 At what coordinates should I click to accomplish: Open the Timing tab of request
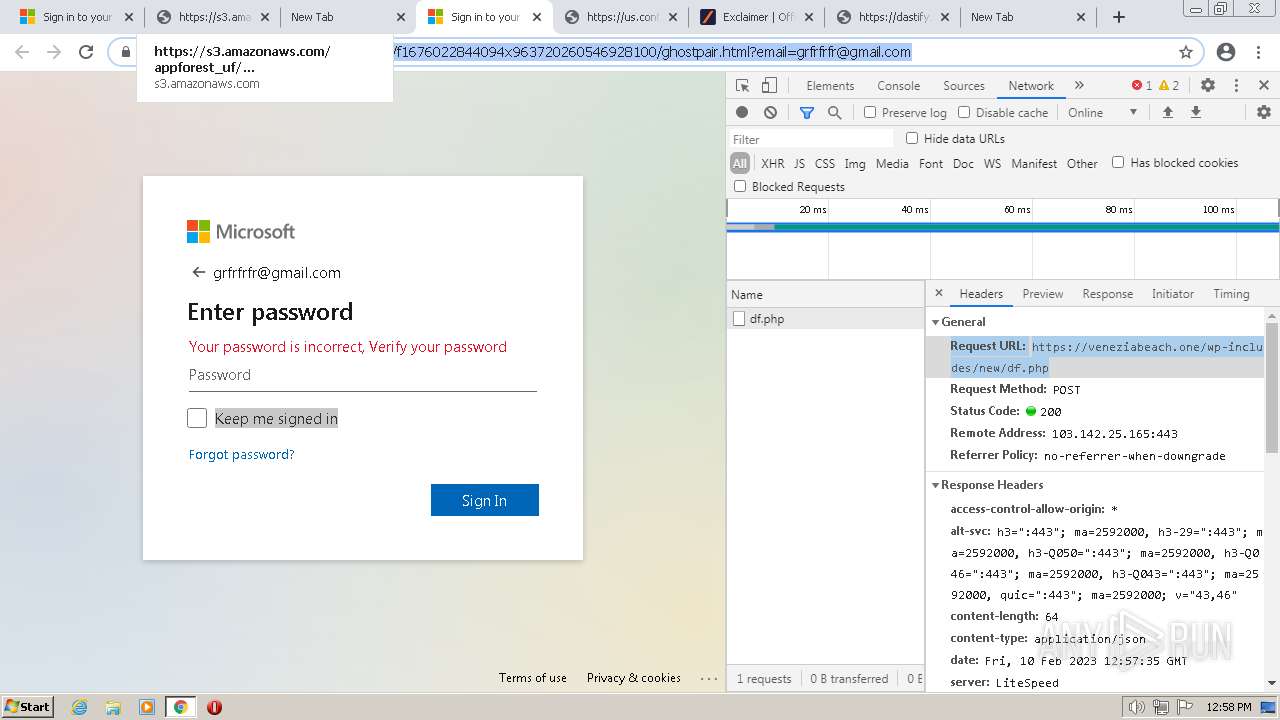pyautogui.click(x=1231, y=293)
